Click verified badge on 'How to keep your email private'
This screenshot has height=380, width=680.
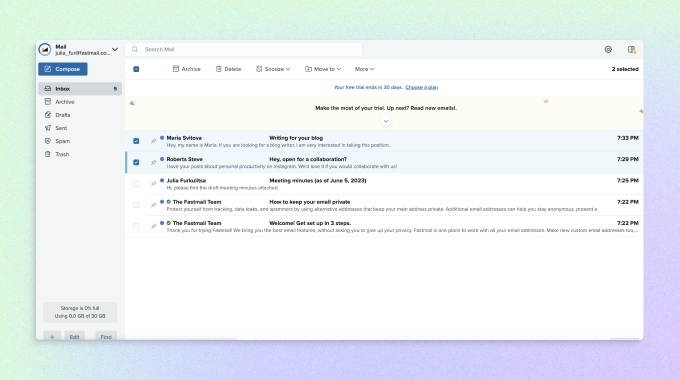click(x=169, y=202)
